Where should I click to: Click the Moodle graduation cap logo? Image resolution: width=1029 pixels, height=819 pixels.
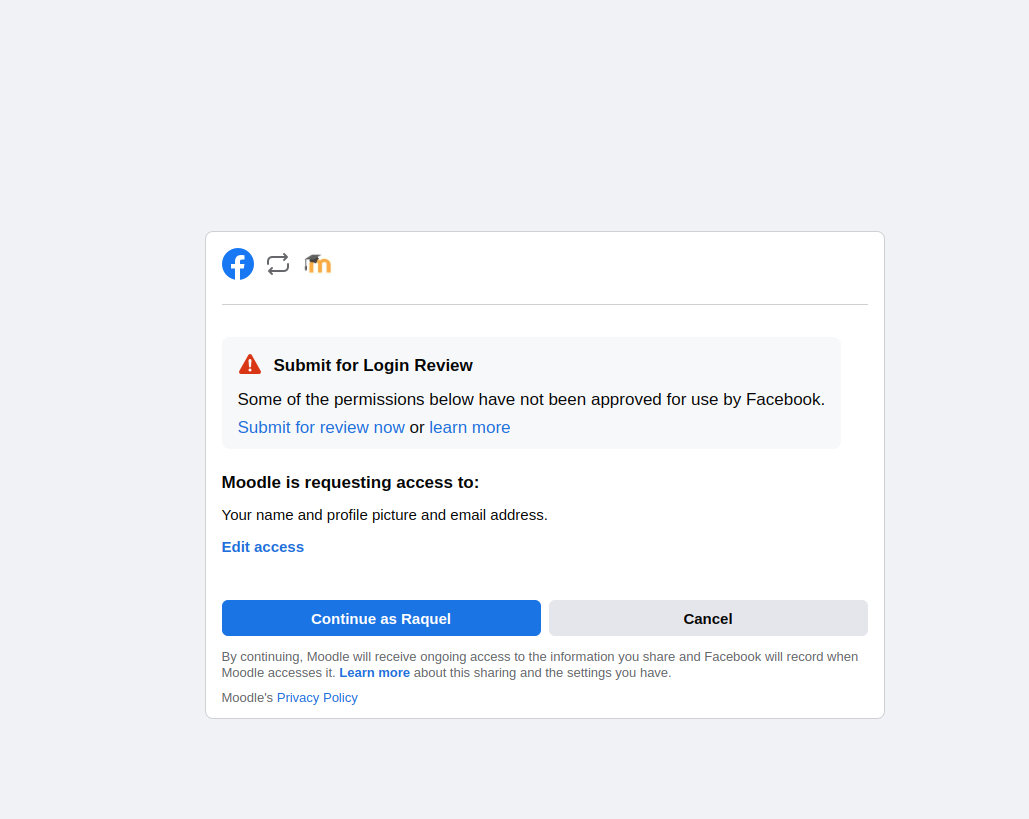pyautogui.click(x=318, y=264)
